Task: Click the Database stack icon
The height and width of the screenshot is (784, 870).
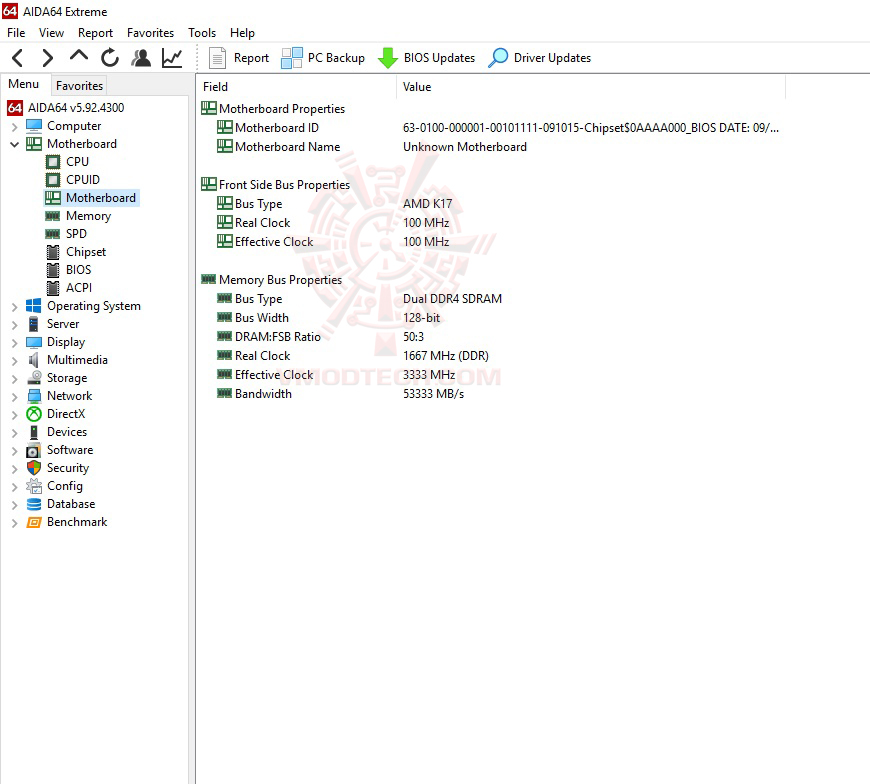Action: point(34,504)
